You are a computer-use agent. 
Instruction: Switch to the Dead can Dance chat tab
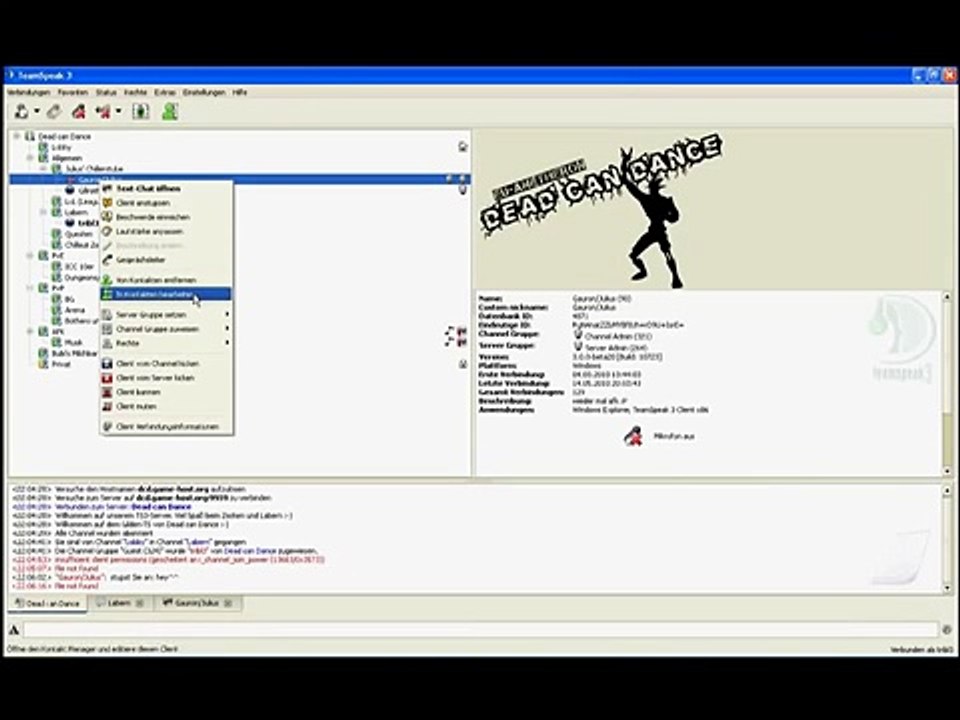pyautogui.click(x=48, y=604)
